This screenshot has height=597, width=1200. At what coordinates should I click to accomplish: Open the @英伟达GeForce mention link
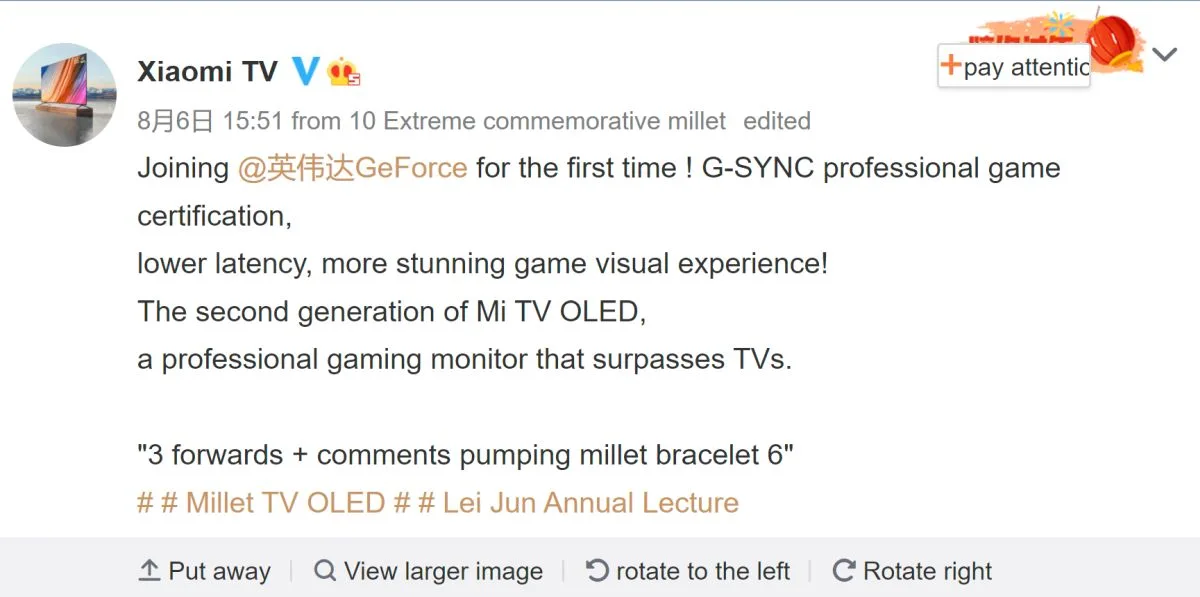pyautogui.click(x=352, y=167)
